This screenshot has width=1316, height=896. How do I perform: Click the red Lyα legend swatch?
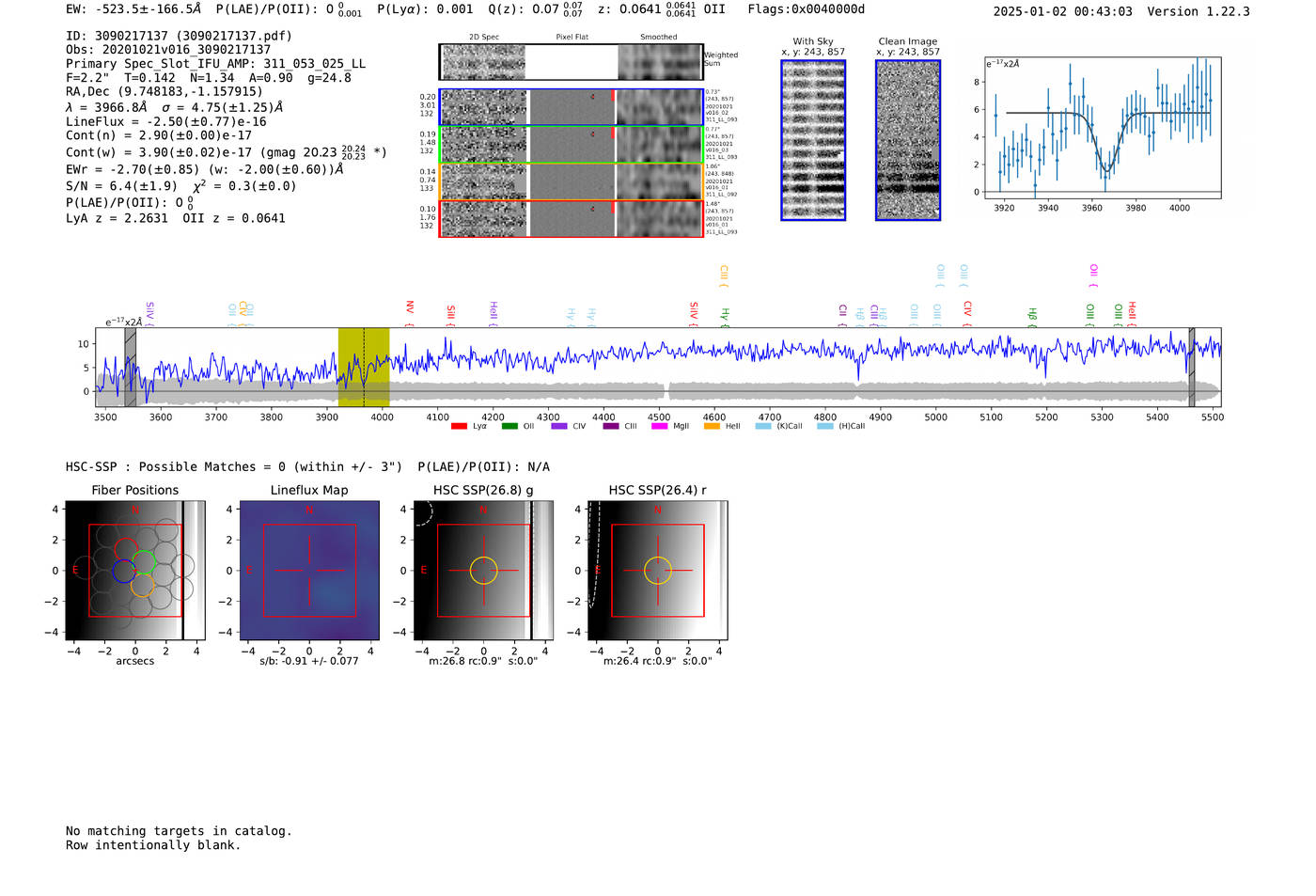click(x=459, y=427)
